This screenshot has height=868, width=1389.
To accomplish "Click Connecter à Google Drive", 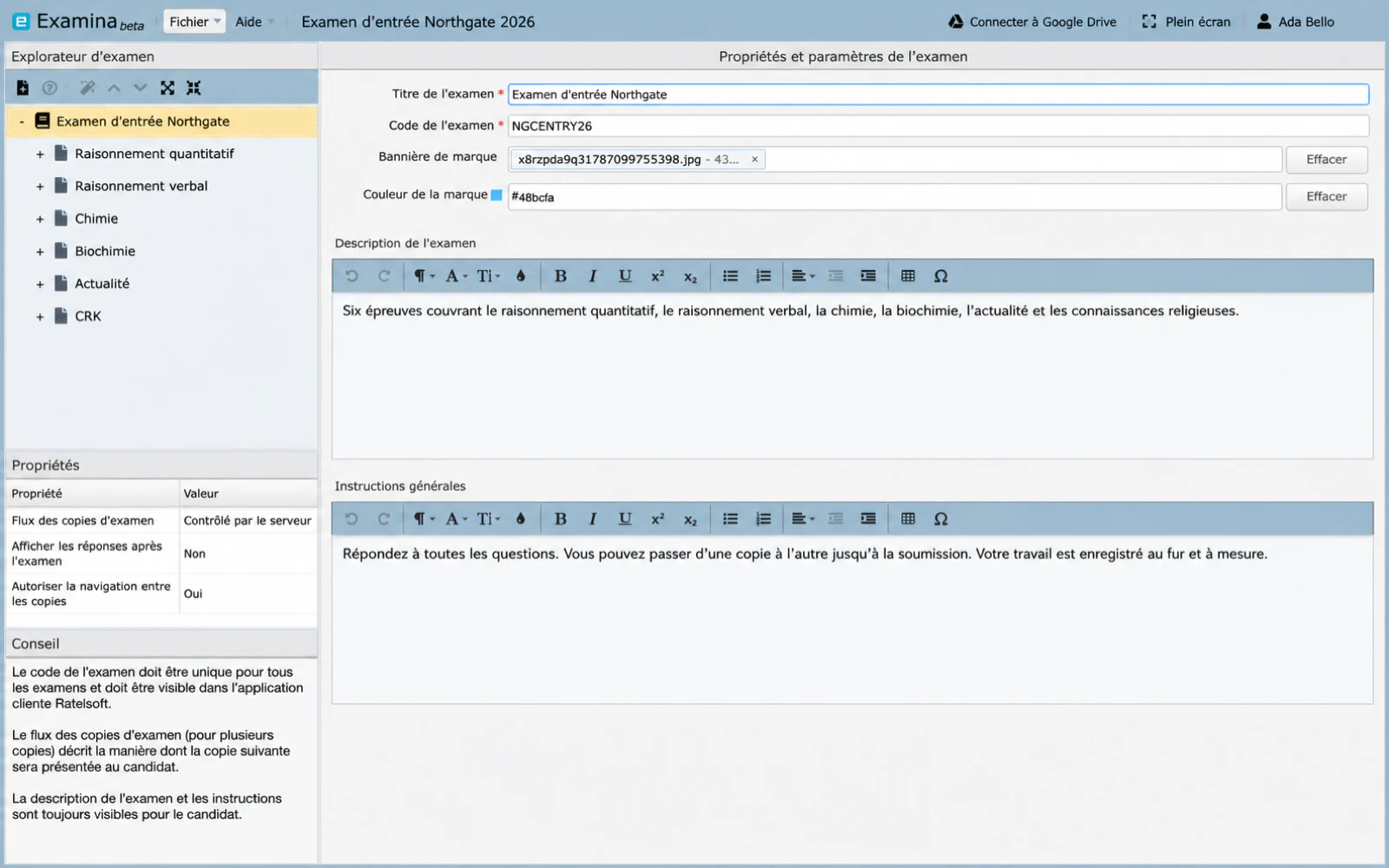I will 1032,22.
